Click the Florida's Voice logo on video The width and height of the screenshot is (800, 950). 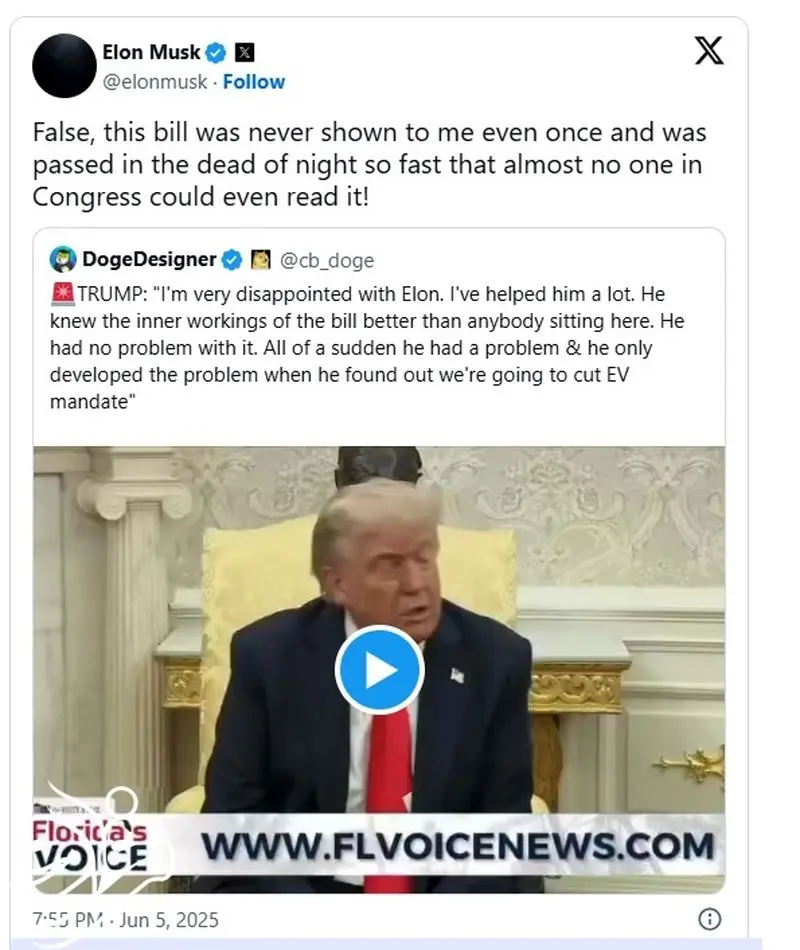click(90, 844)
